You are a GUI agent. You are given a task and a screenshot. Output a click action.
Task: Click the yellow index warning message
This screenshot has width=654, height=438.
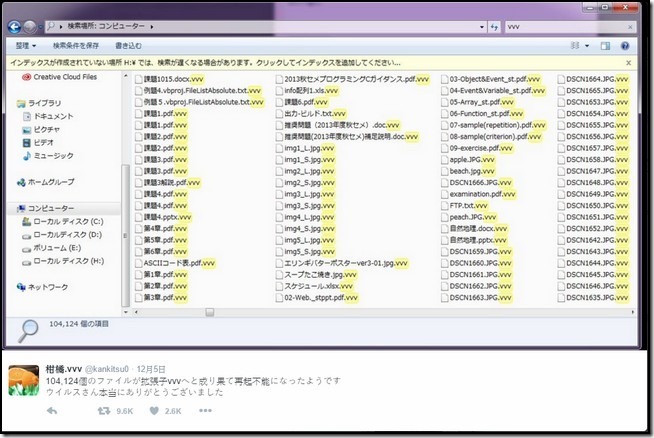(x=205, y=63)
